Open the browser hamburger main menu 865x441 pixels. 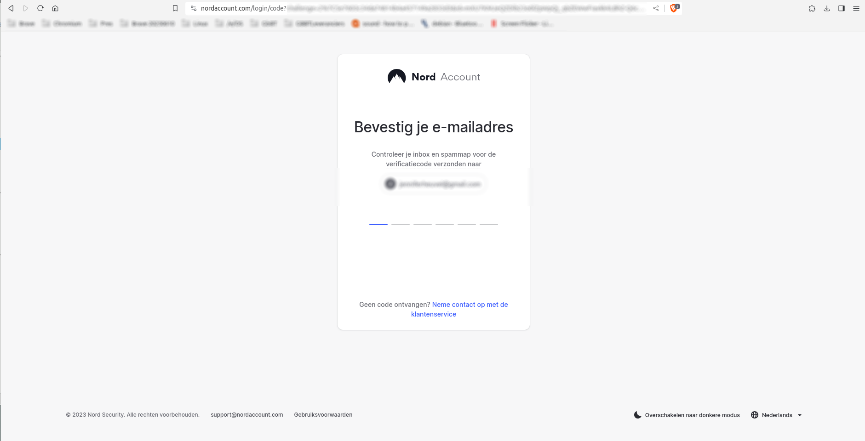[856, 8]
